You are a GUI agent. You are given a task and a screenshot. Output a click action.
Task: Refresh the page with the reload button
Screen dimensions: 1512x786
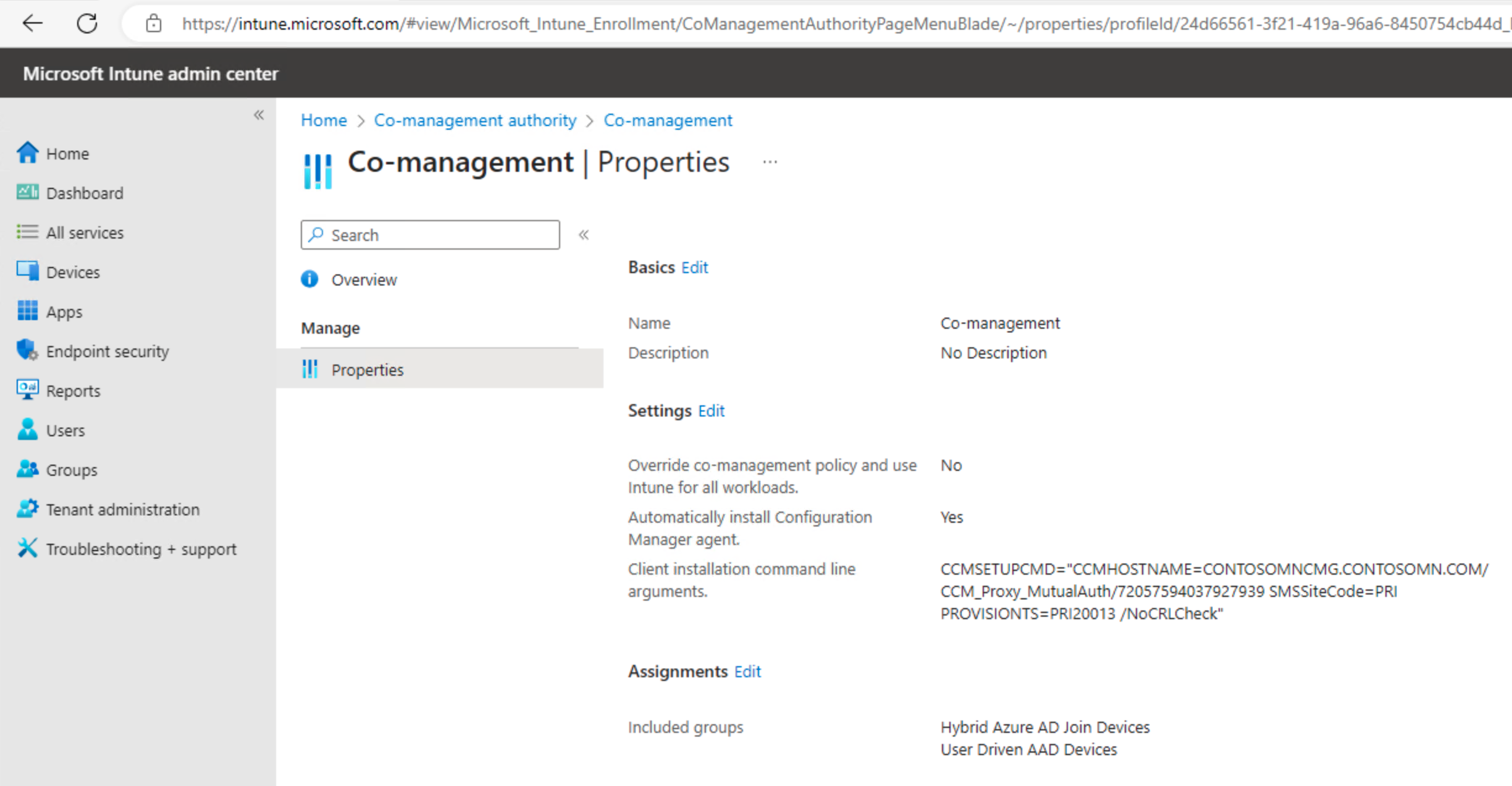[87, 23]
